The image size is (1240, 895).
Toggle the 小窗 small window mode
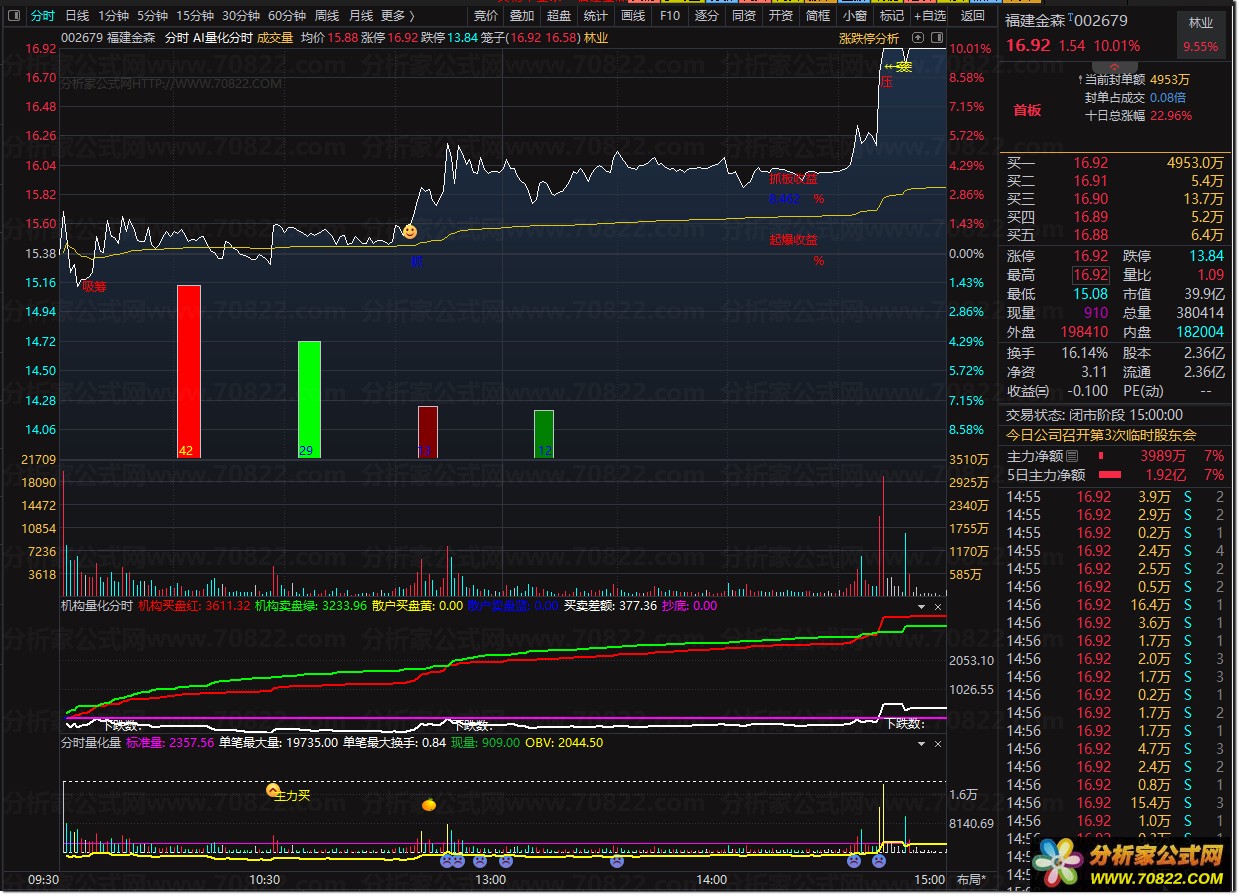pos(854,15)
